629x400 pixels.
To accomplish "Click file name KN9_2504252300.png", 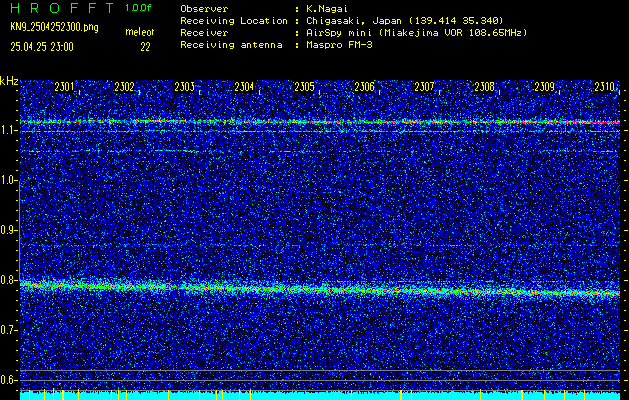I will click(x=54, y=27).
